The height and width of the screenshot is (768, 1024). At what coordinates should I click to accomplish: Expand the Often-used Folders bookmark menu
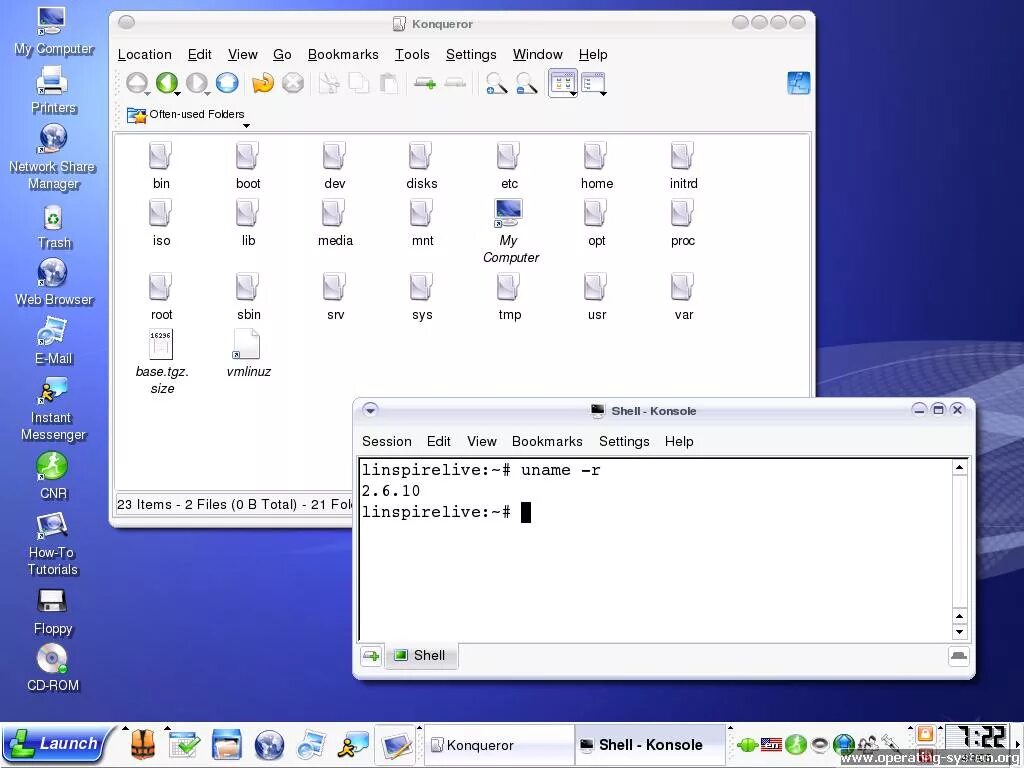point(185,115)
